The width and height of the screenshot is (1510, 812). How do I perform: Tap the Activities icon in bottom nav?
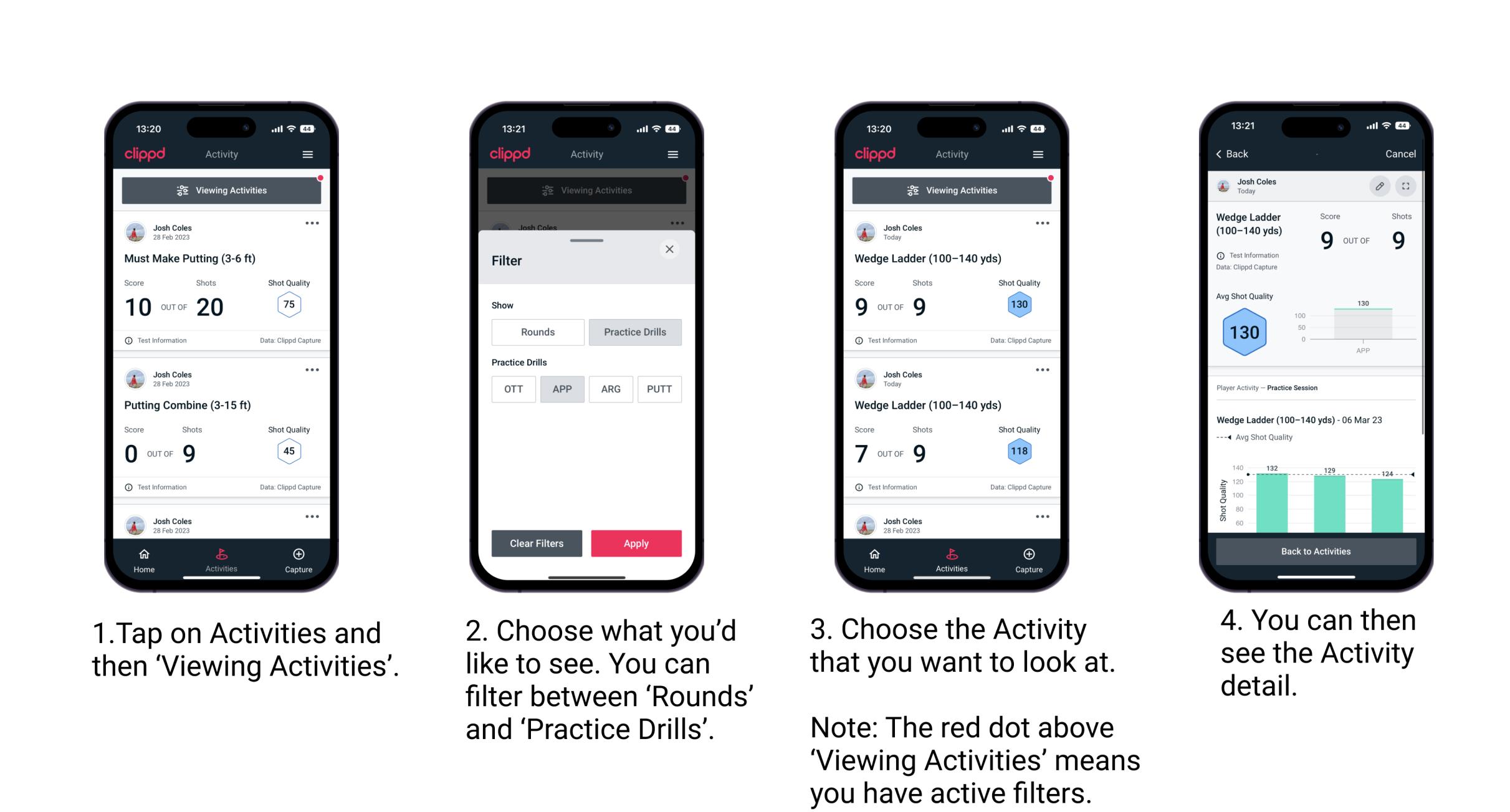click(222, 558)
